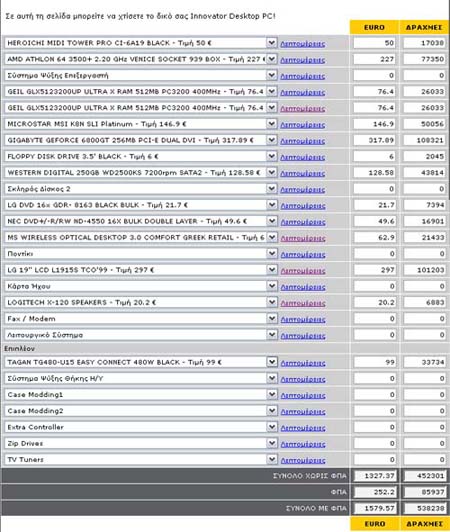The width and height of the screenshot is (450, 532).
Task: Open details link for Zip Drives row
Action: click(303, 444)
